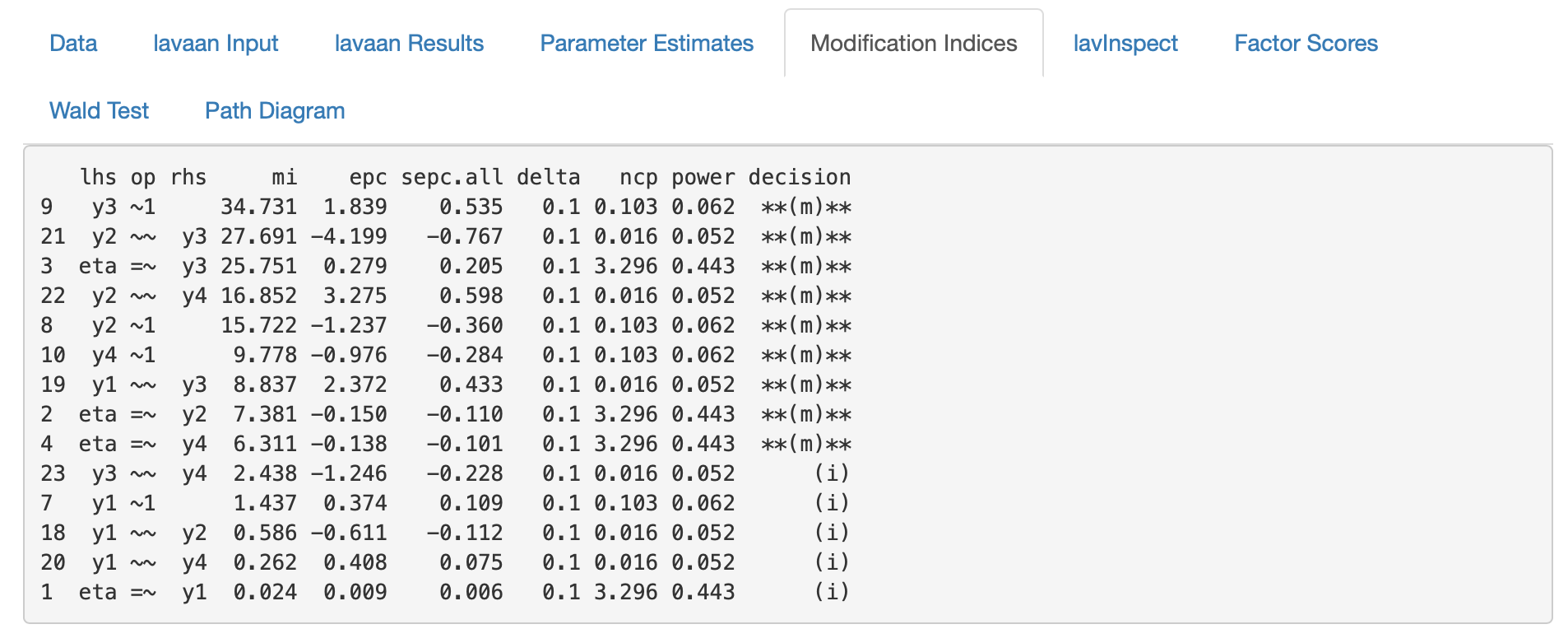Click the mi column header
This screenshot has width=1568, height=629.
(x=284, y=176)
